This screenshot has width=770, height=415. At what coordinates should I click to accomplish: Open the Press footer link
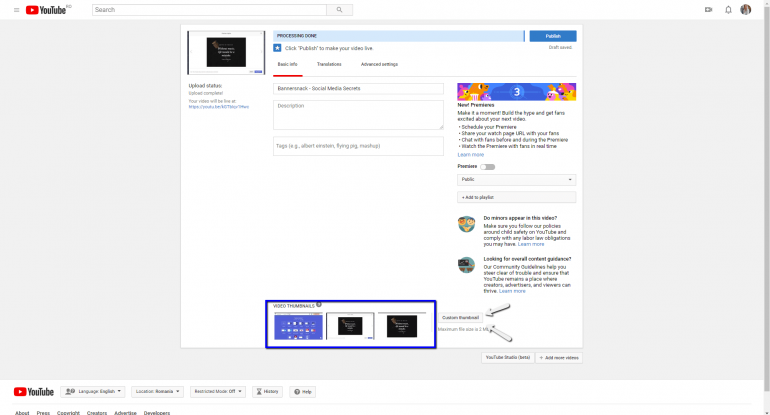pos(43,413)
